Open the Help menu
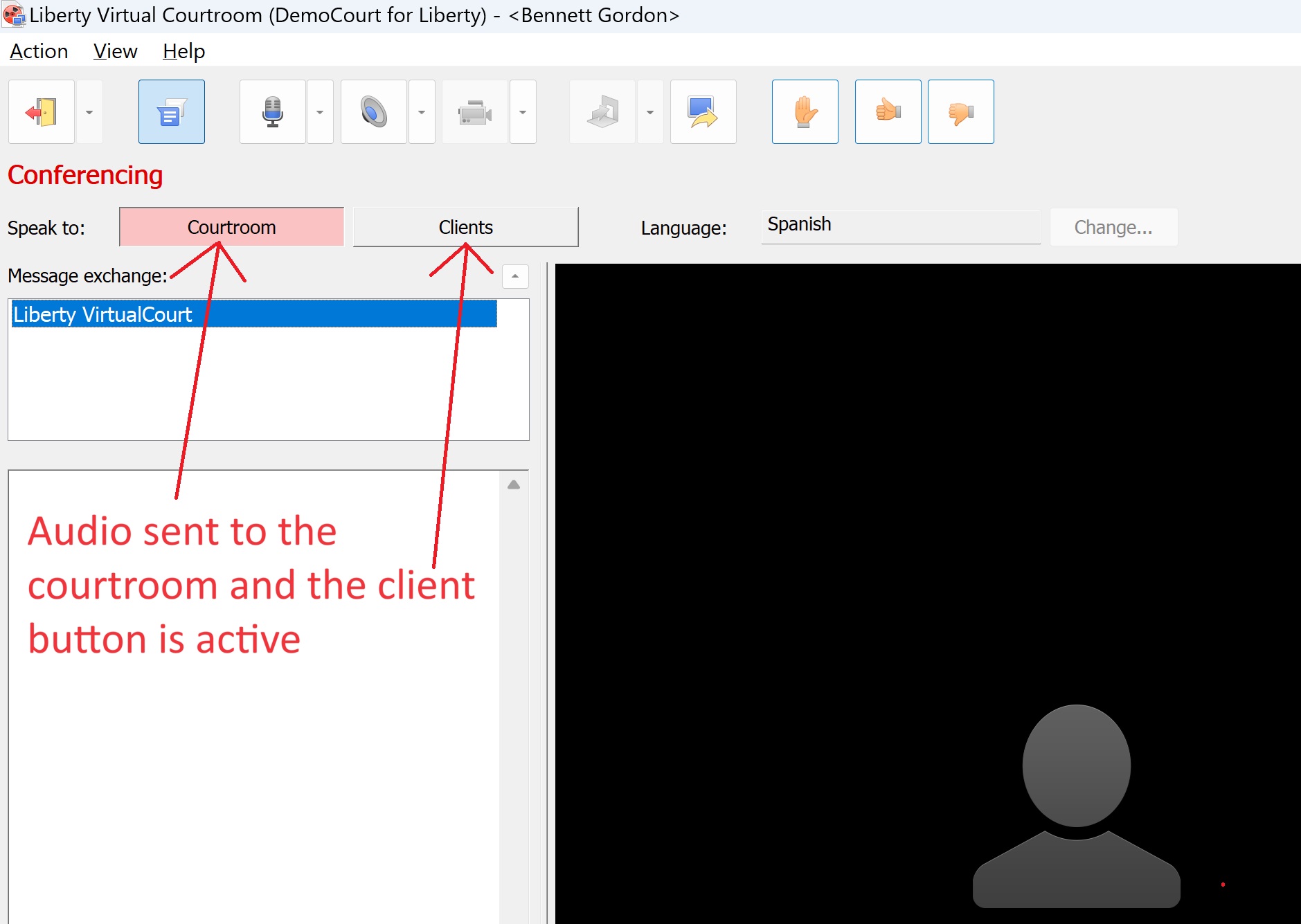The image size is (1301, 924). coord(184,51)
